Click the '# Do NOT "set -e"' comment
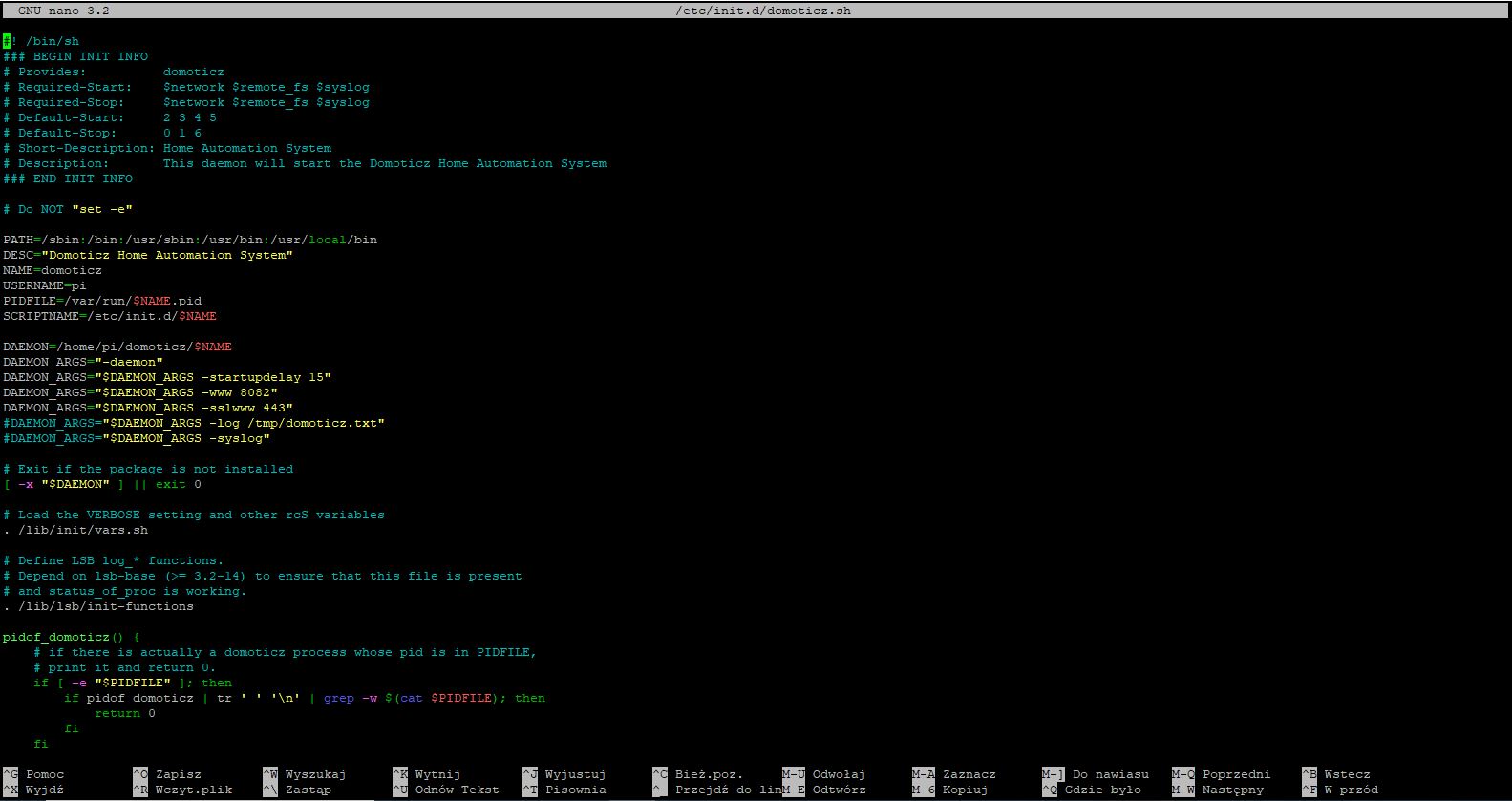1512x801 pixels. point(68,209)
